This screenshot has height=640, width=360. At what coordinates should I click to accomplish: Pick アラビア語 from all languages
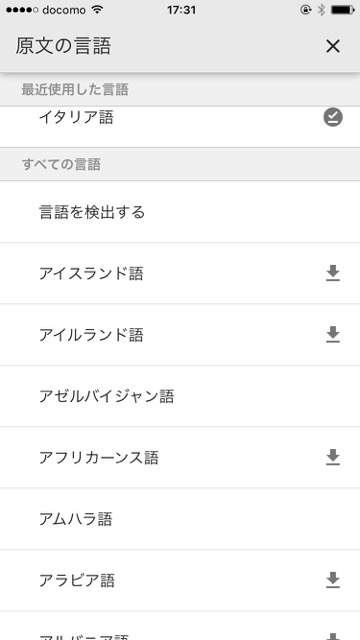pyautogui.click(x=180, y=580)
